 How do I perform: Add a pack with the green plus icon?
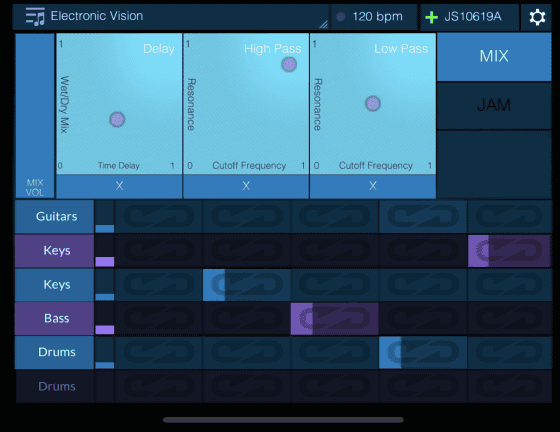(431, 17)
